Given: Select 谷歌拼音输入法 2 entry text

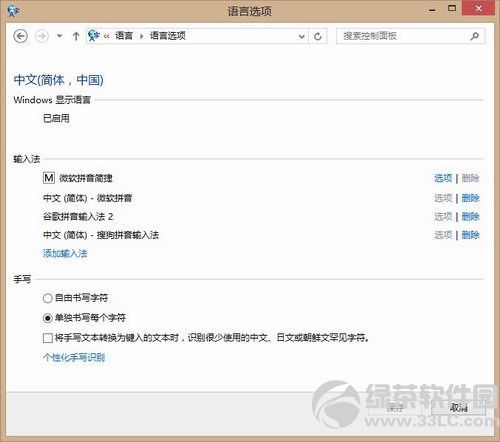Looking at the screenshot, I should (x=78, y=217).
